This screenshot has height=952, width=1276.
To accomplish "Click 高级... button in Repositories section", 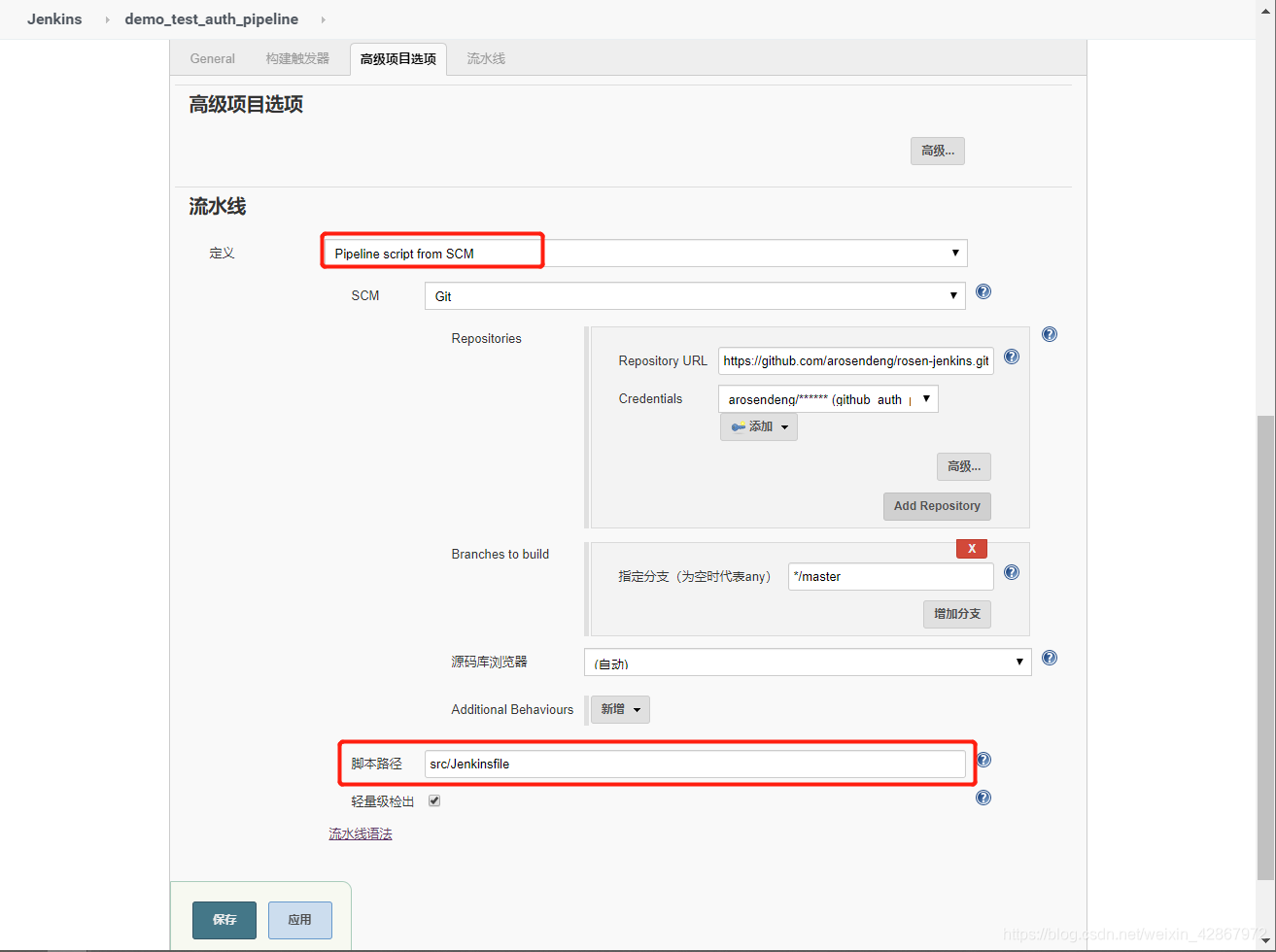I will coord(964,466).
